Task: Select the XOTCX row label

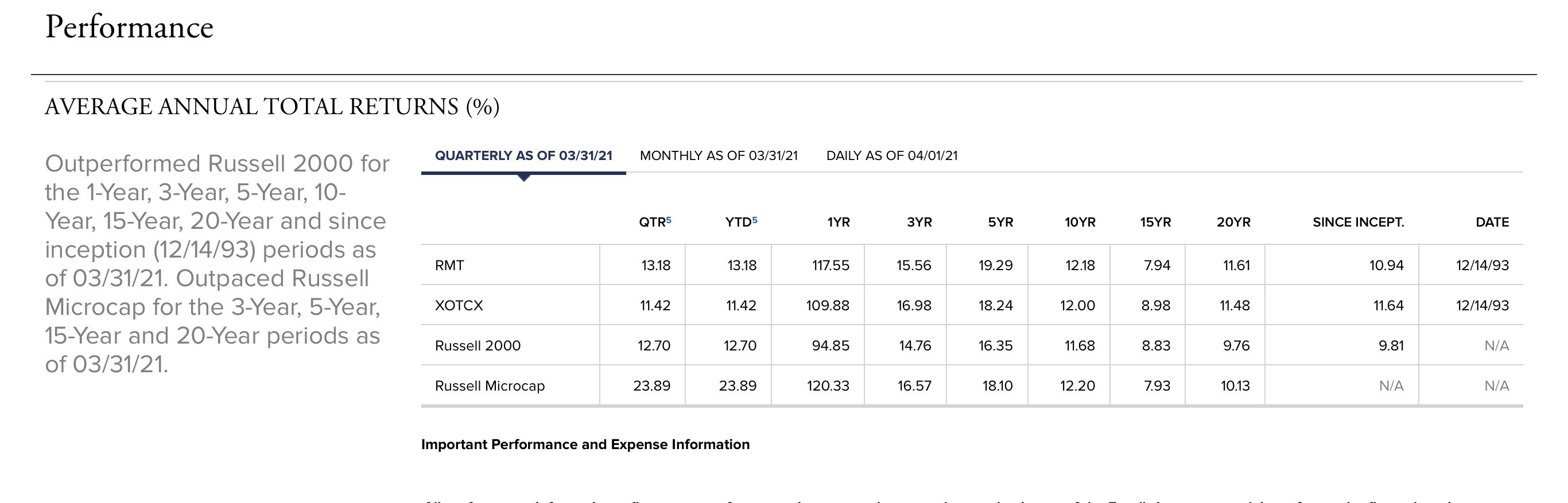Action: 459,305
